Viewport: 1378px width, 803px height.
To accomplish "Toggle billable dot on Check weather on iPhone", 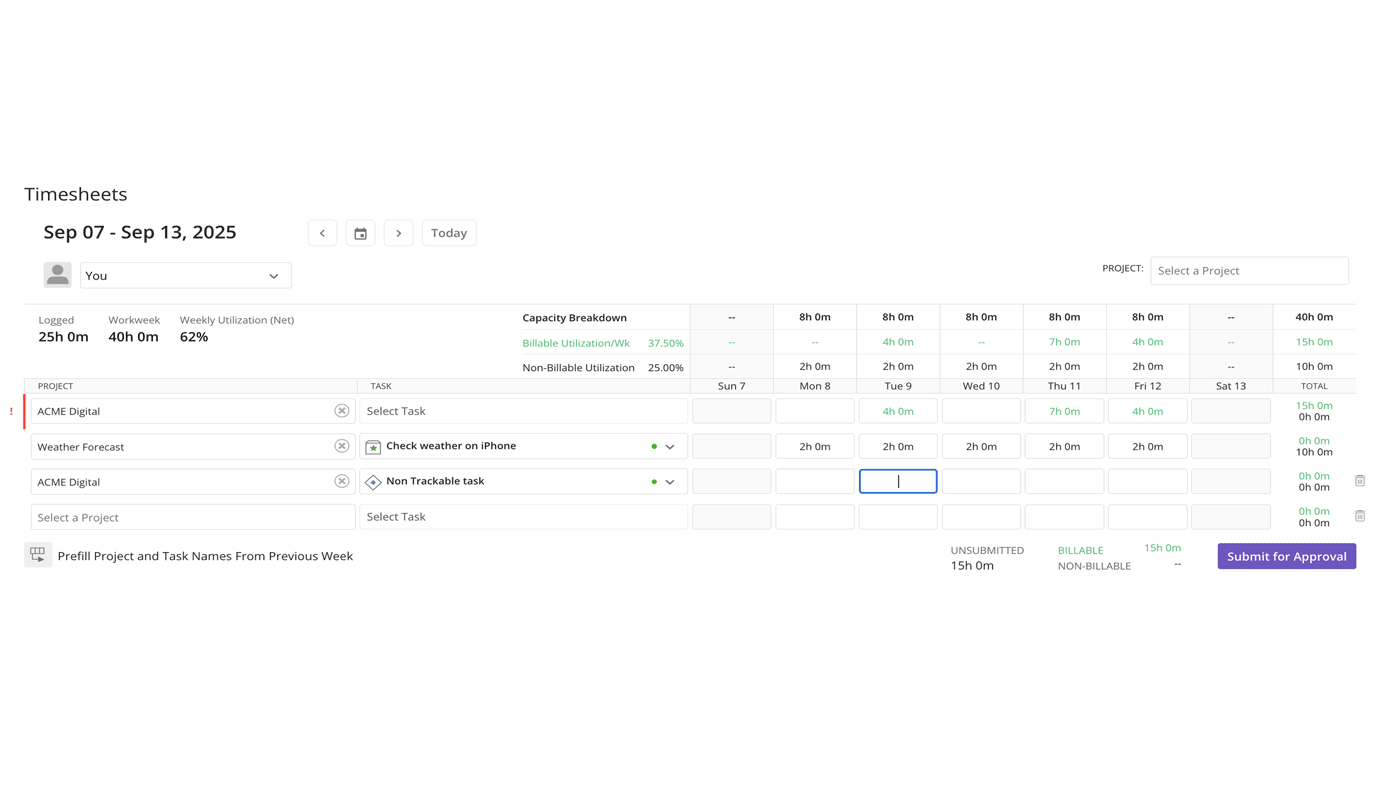I will (x=653, y=446).
